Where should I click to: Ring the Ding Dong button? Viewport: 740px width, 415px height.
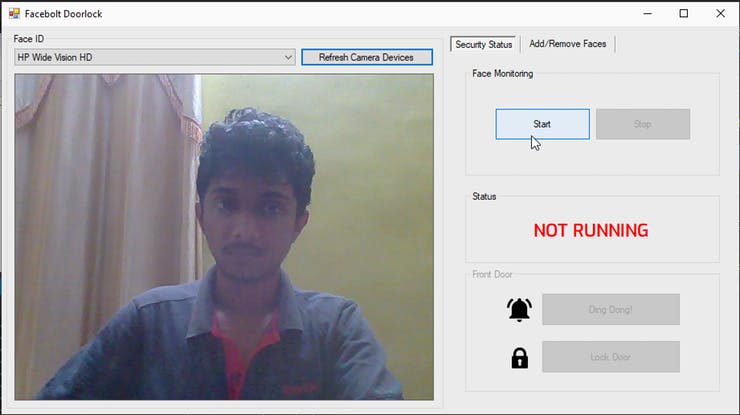[611, 310]
